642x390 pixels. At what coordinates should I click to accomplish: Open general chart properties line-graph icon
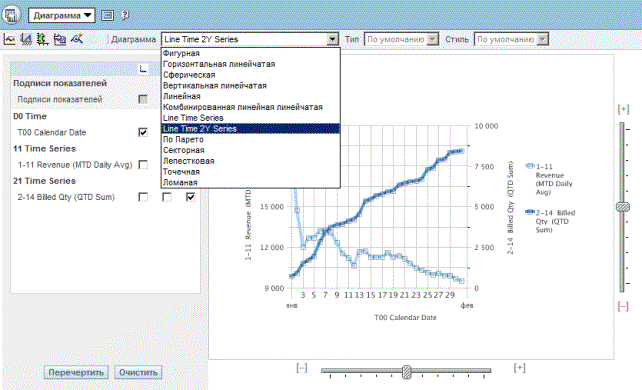tap(9, 39)
